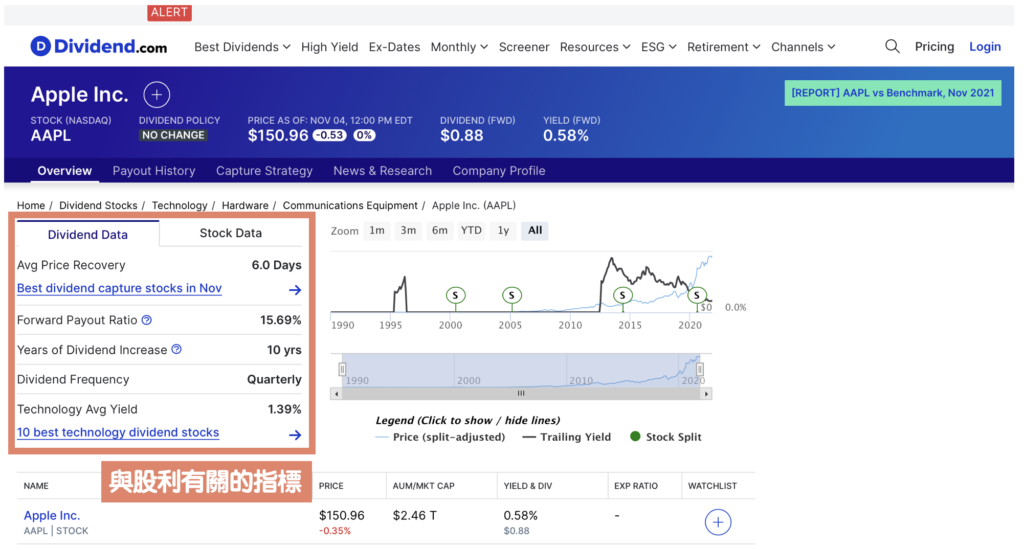Screen dimensions: 1024x550
Task: Click arrow beside 10 best technology dividend stocks
Action: click(295, 434)
